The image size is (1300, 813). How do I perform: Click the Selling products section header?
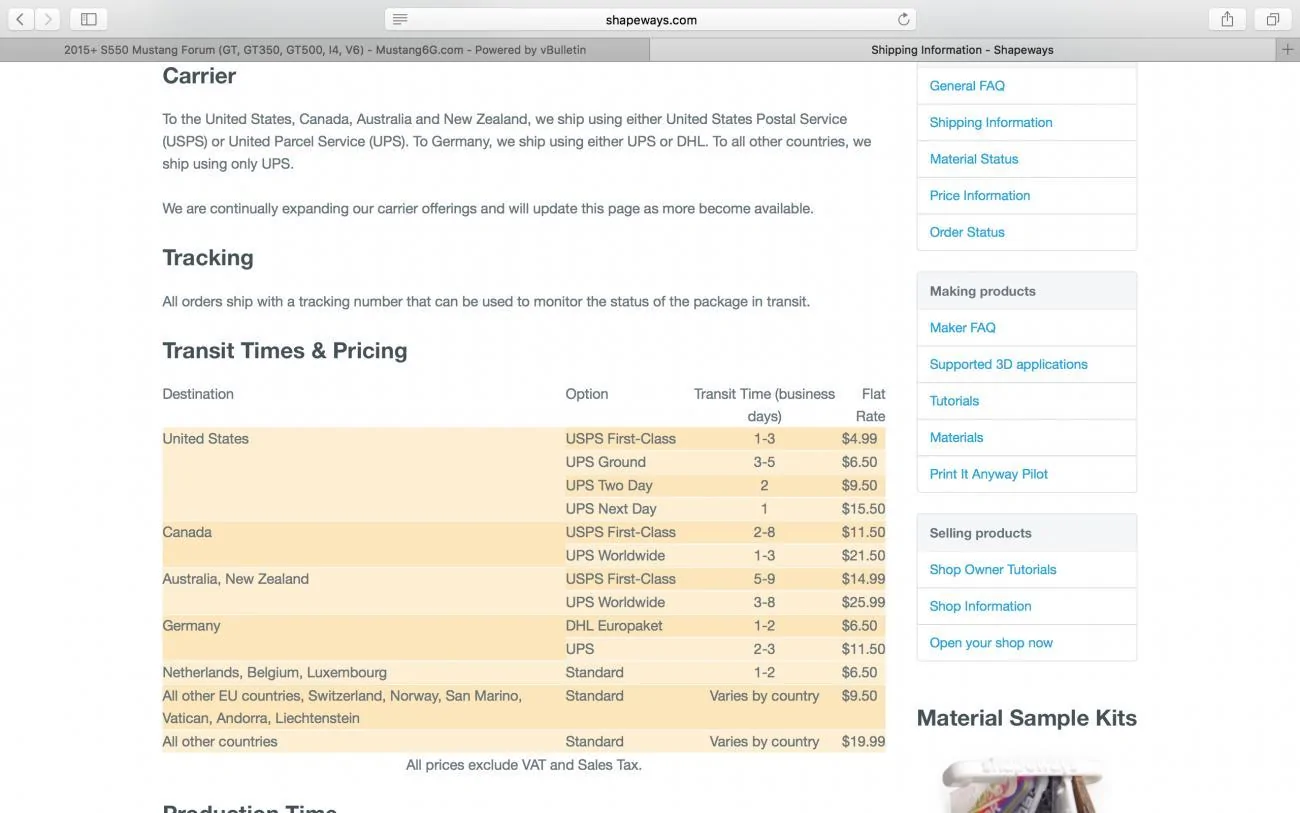click(x=1027, y=533)
